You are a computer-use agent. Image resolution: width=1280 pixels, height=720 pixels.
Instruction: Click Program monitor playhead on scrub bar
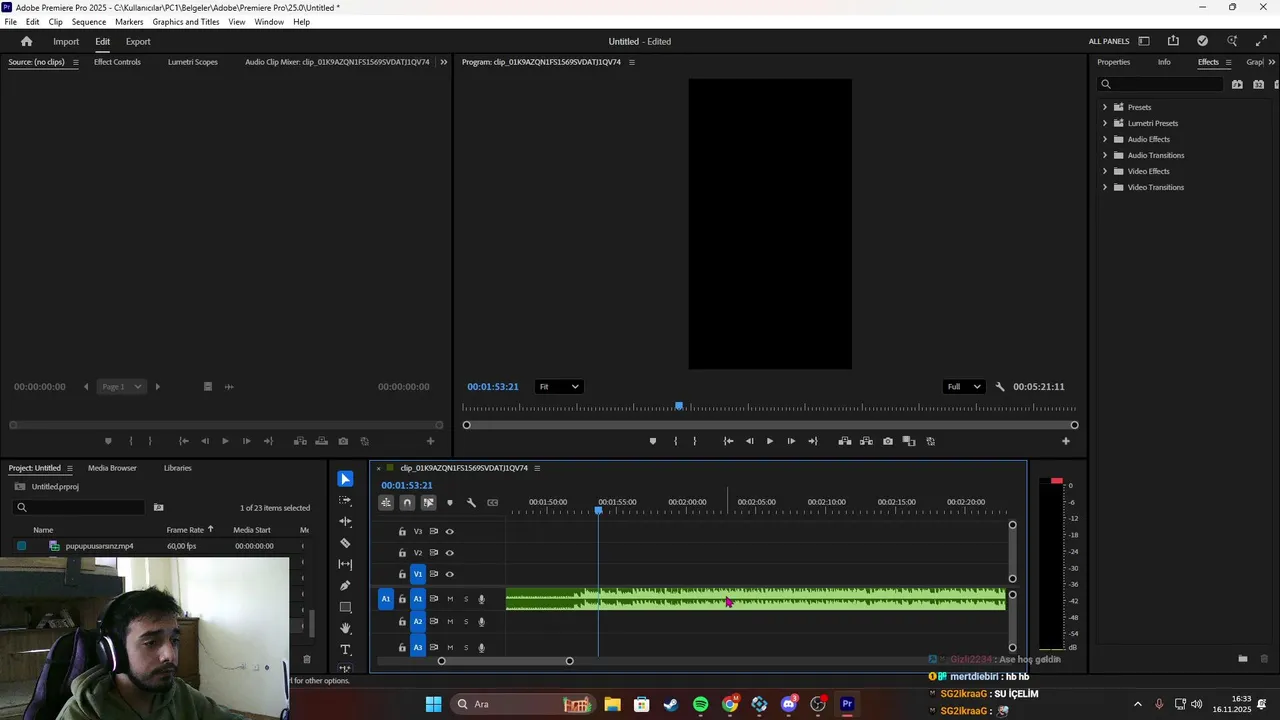679,406
